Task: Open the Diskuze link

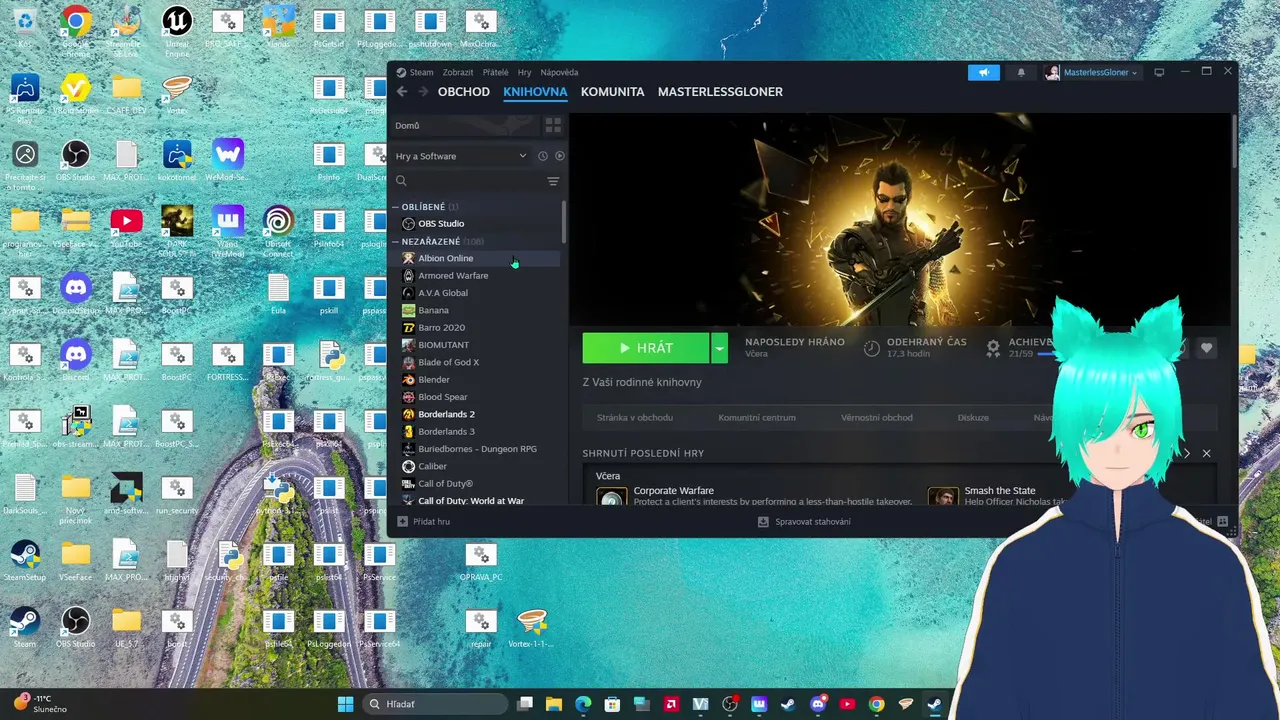Action: (973, 417)
